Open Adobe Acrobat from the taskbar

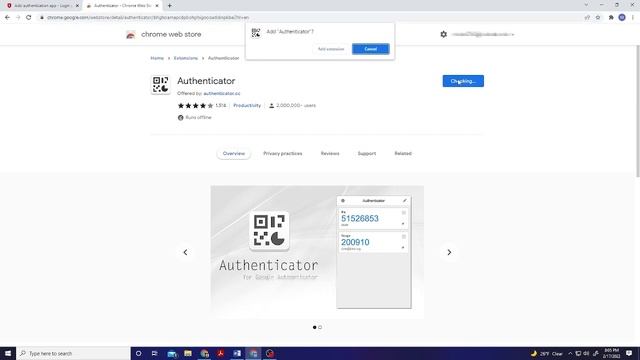coord(220,353)
